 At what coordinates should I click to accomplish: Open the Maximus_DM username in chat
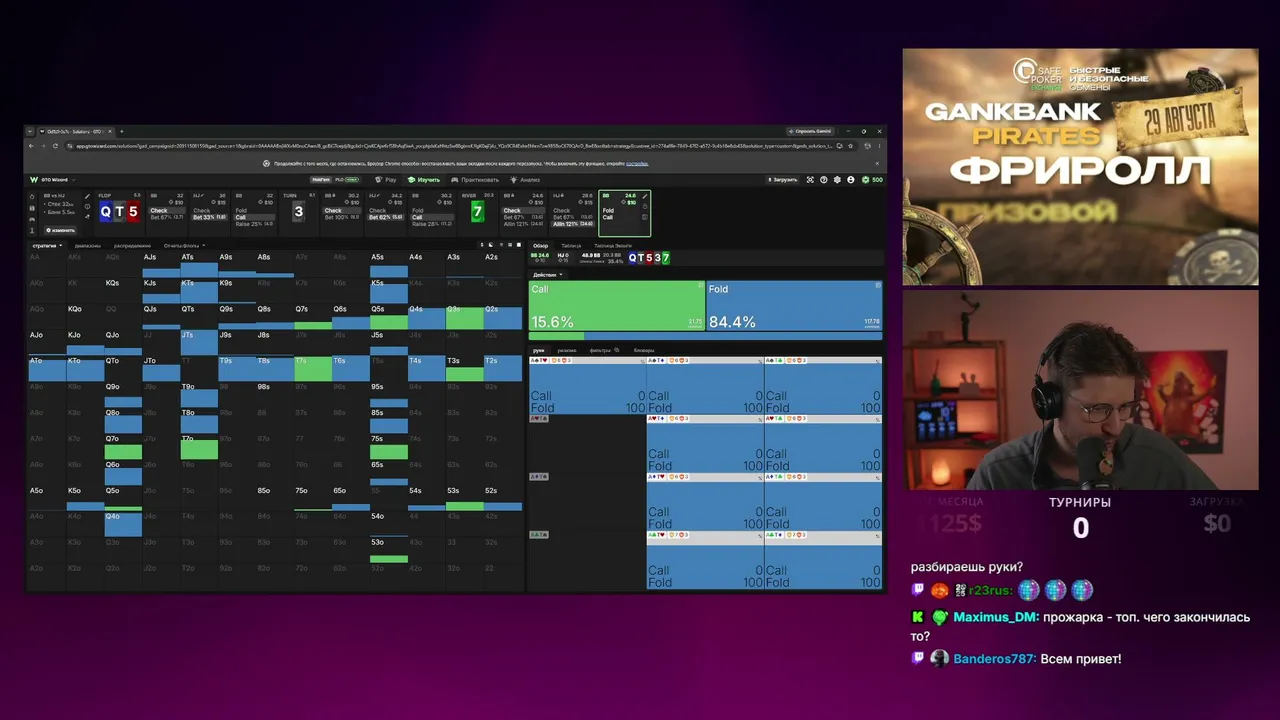996,617
